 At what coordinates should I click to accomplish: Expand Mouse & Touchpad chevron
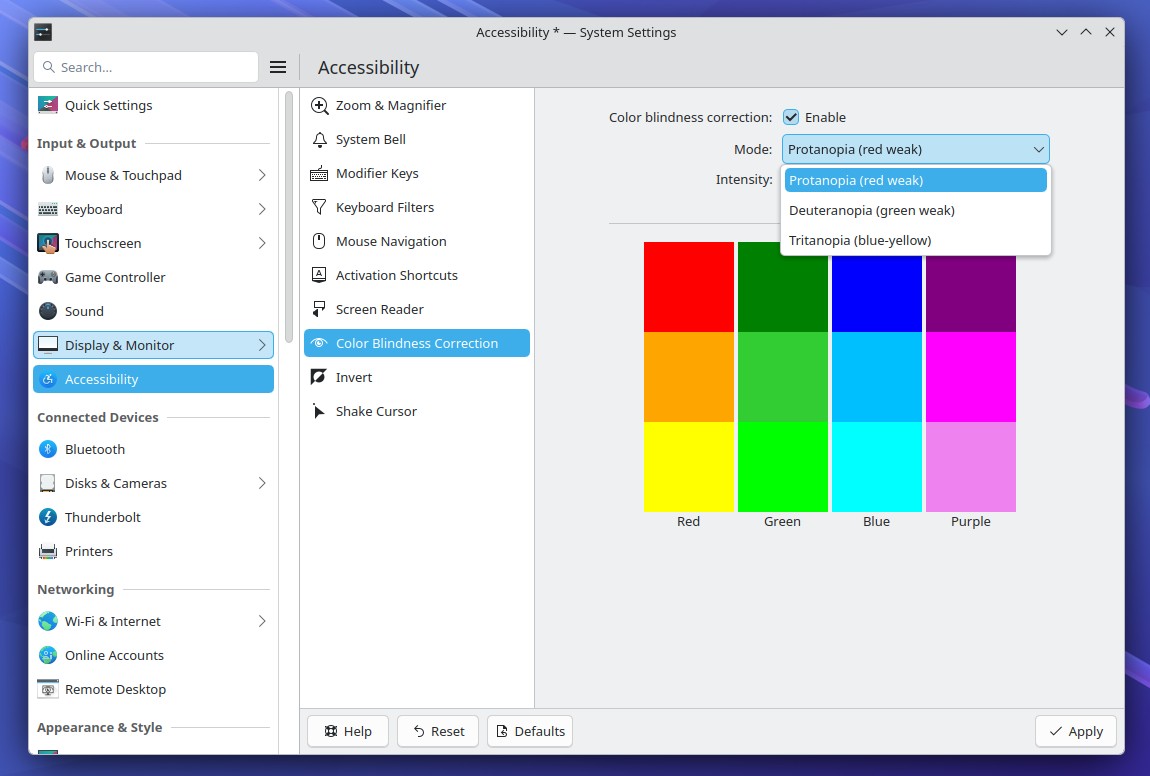coord(262,175)
